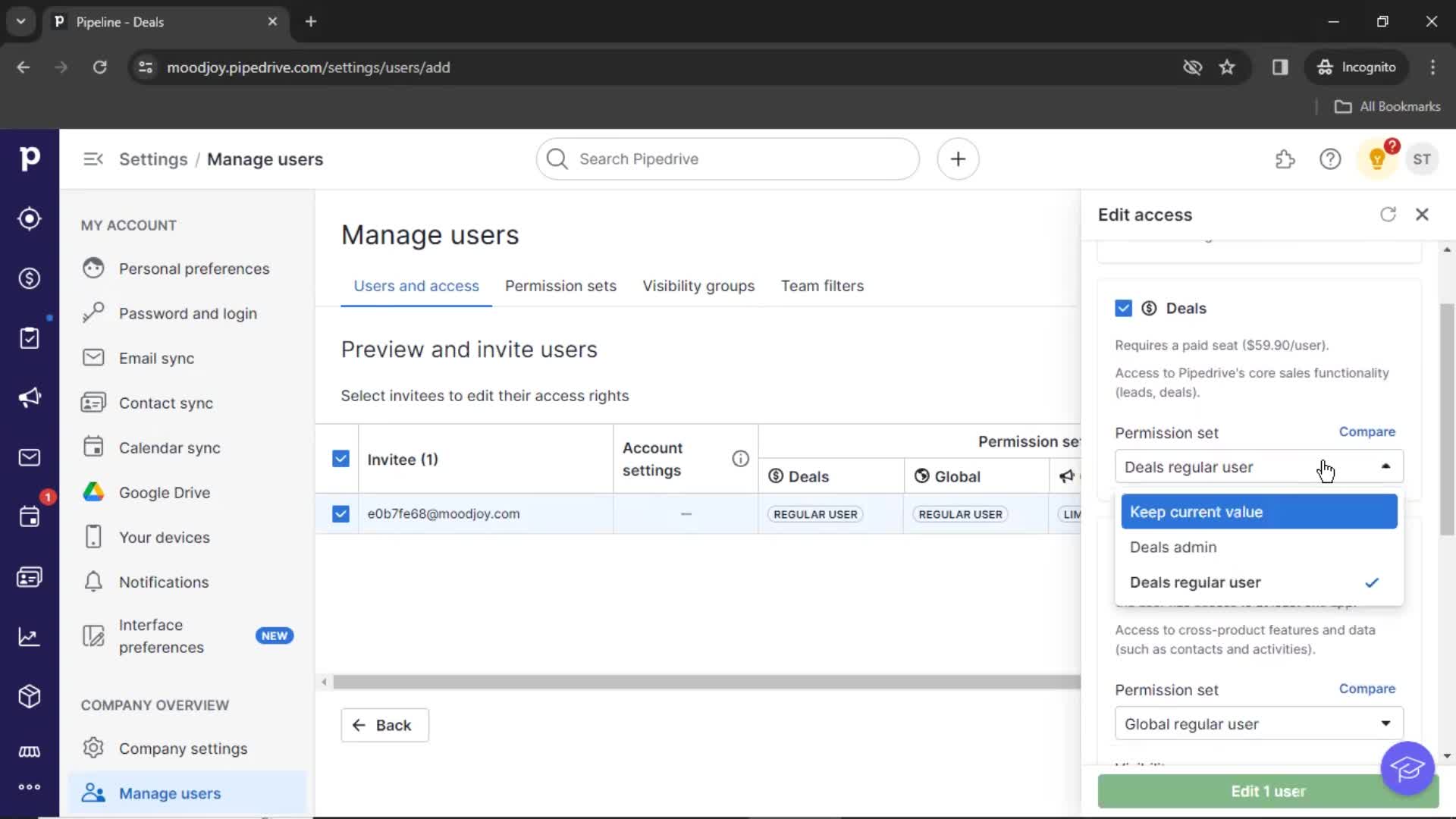This screenshot has width=1456, height=819.
Task: Close the Edit access panel
Action: (x=1422, y=215)
